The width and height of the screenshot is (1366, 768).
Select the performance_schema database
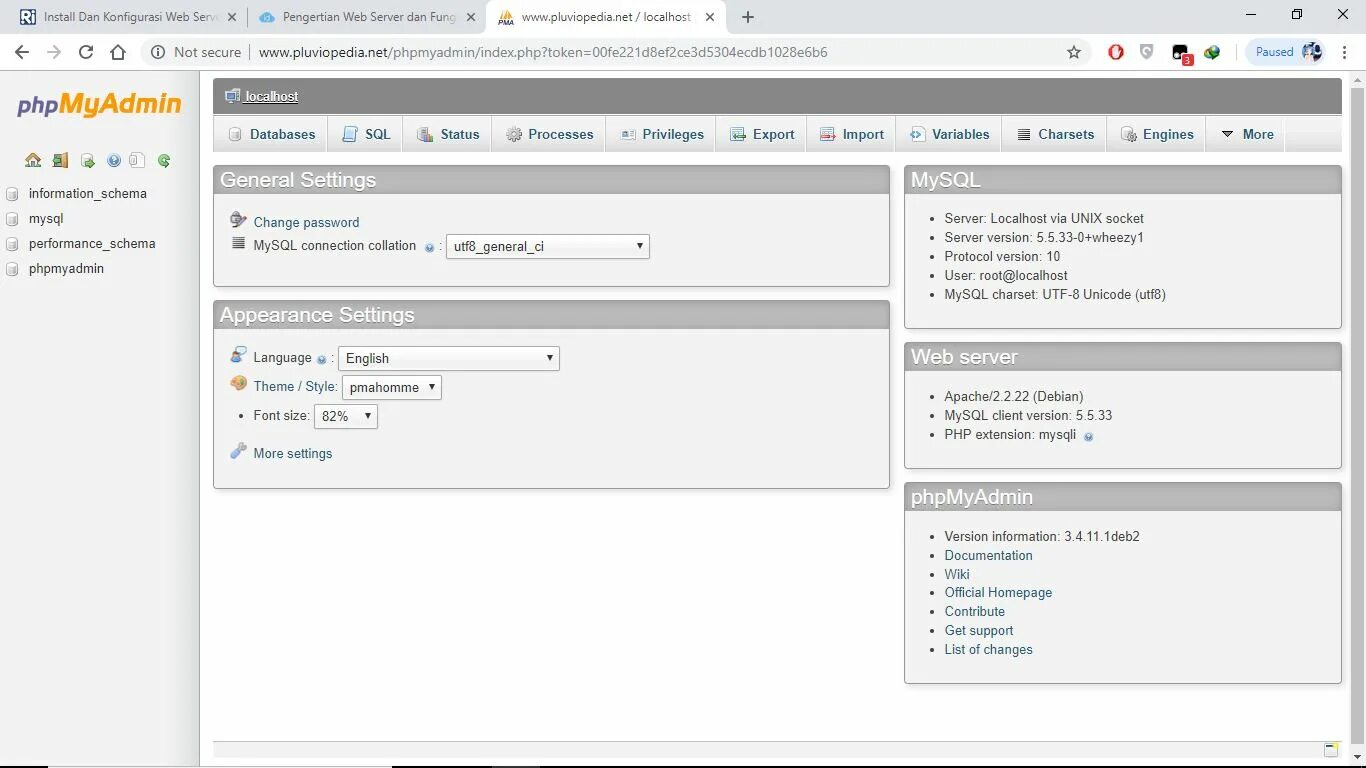point(92,243)
